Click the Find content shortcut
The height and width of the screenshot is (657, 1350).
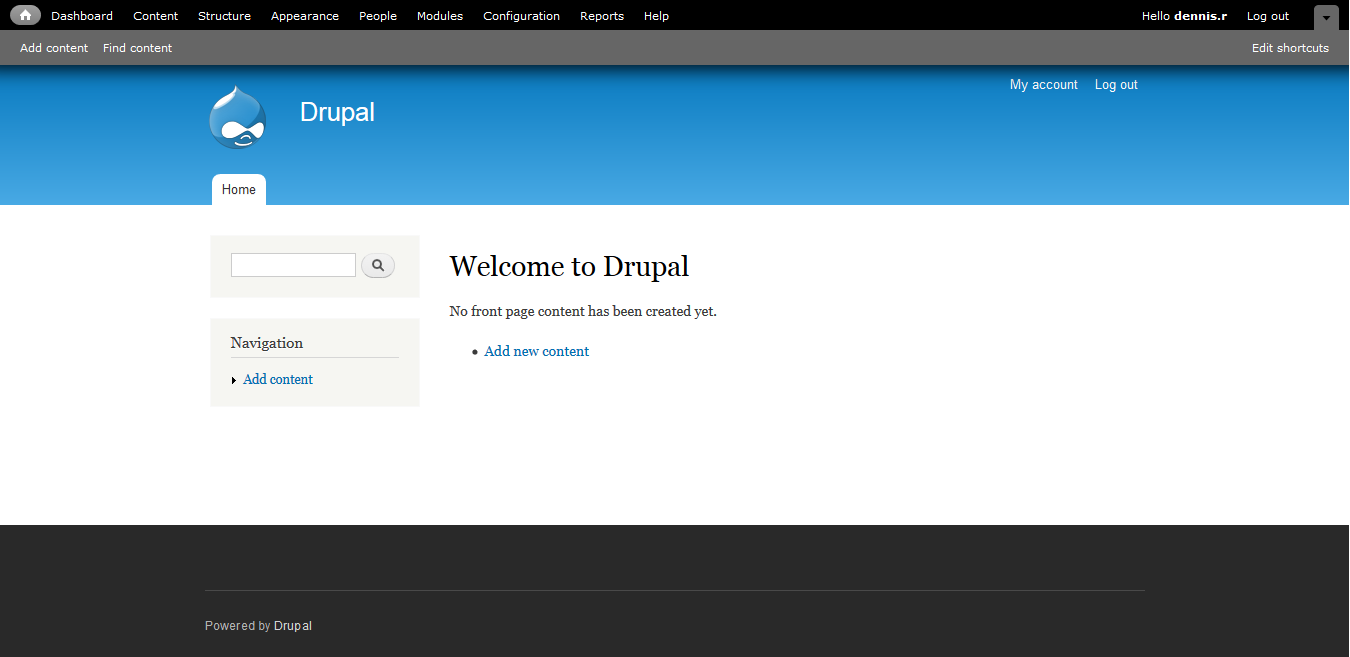137,48
